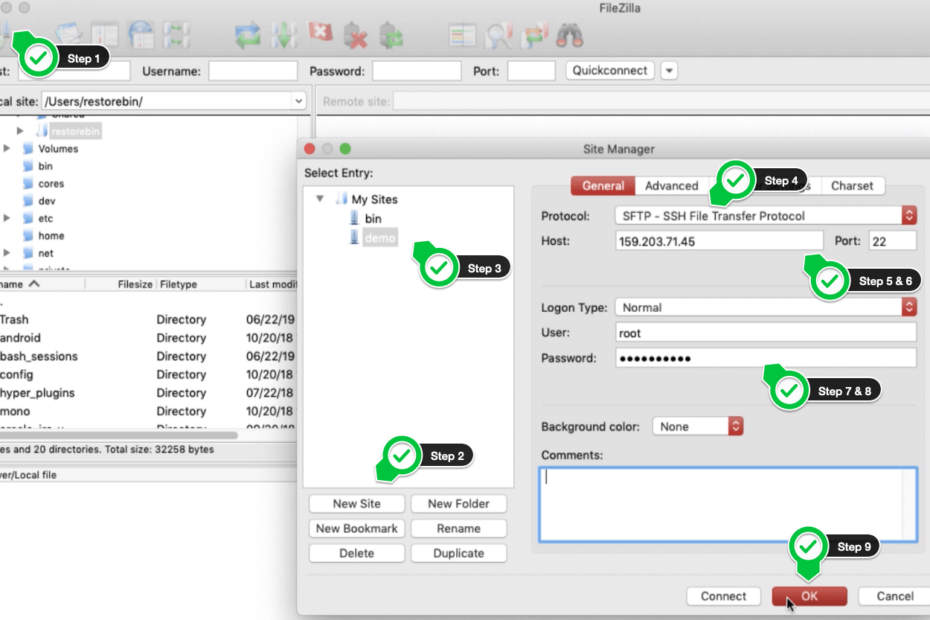930x620 pixels.
Task: Switch to the Charset tab
Action: click(x=852, y=186)
